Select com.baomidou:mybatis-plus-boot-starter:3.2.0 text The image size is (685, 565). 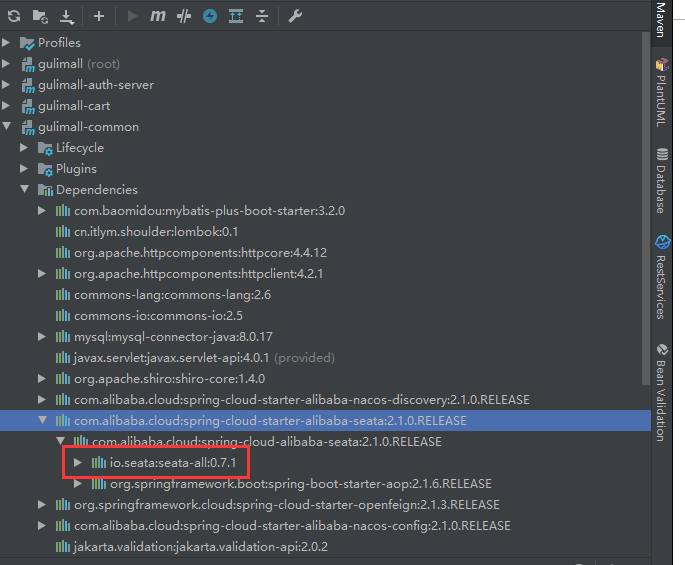(209, 211)
